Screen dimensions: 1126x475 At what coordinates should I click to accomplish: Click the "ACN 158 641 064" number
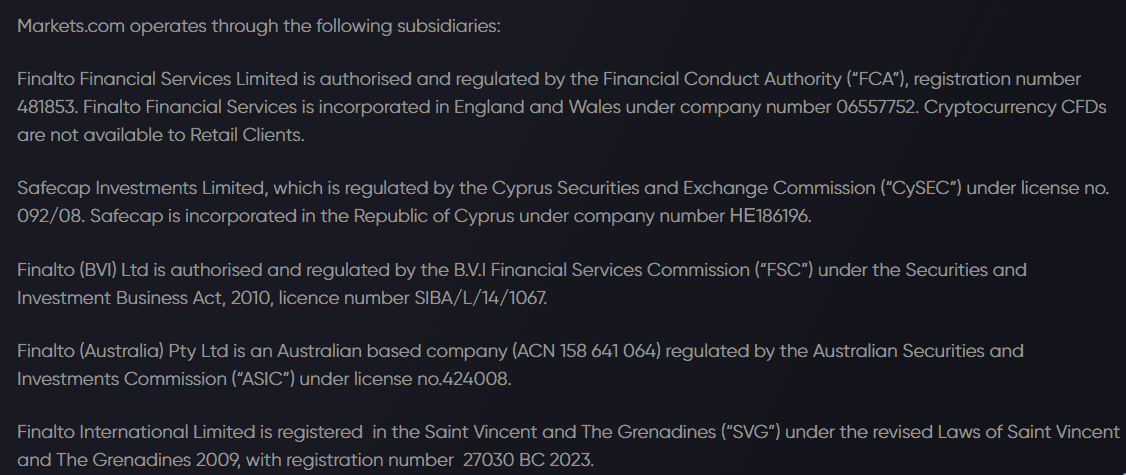pyautogui.click(x=588, y=351)
